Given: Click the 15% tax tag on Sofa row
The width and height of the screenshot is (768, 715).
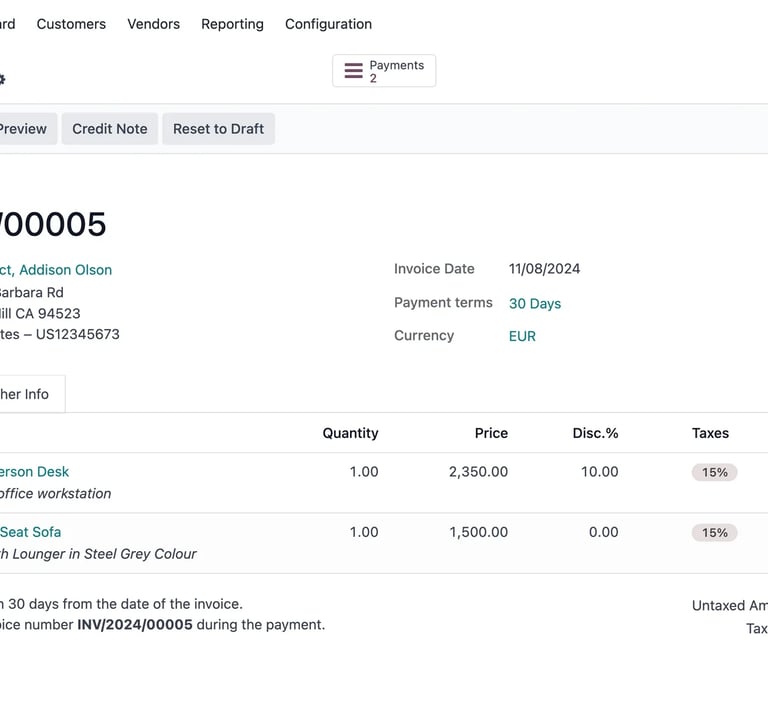Looking at the screenshot, I should (714, 532).
